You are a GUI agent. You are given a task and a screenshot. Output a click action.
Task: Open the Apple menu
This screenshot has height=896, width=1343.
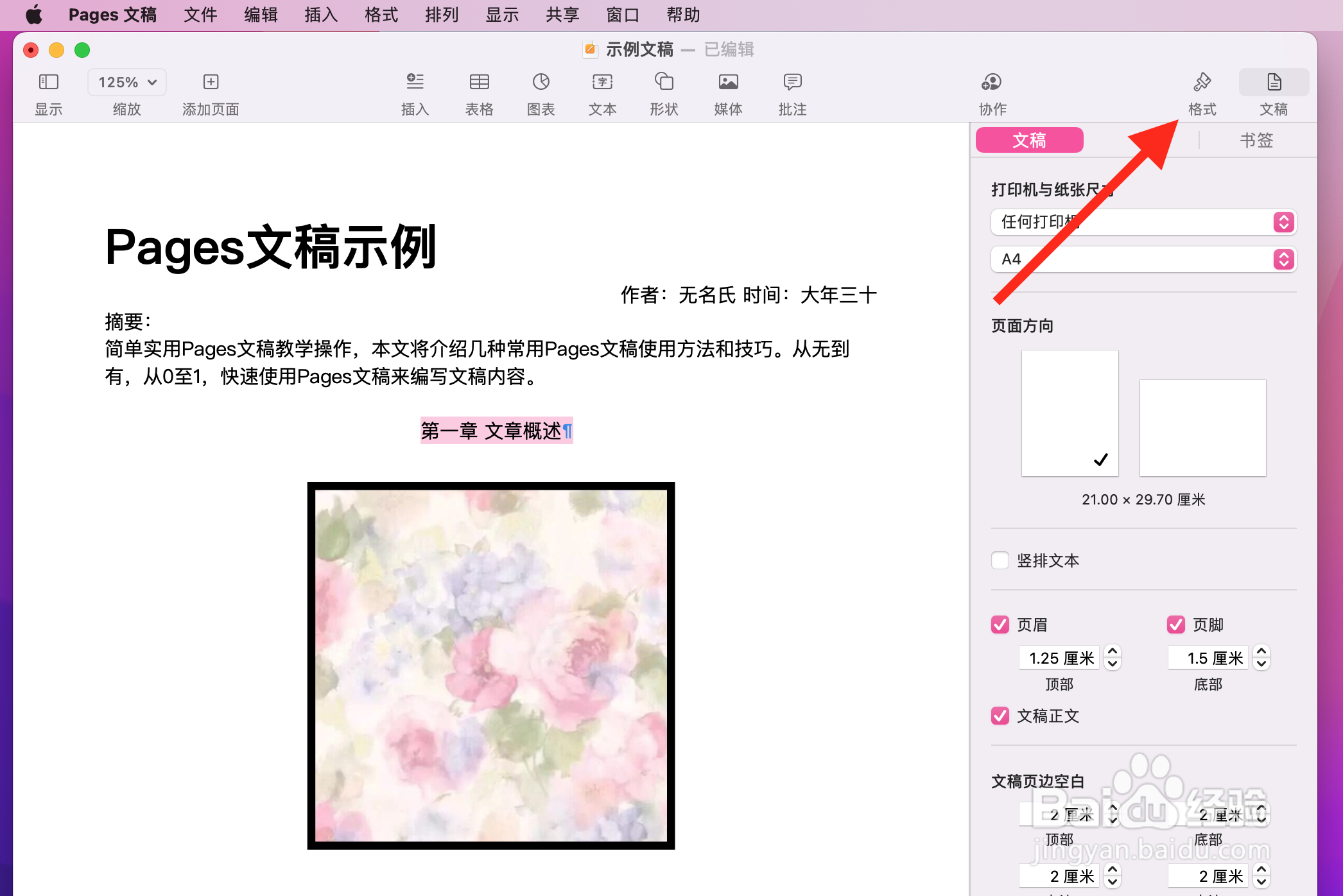(x=34, y=14)
